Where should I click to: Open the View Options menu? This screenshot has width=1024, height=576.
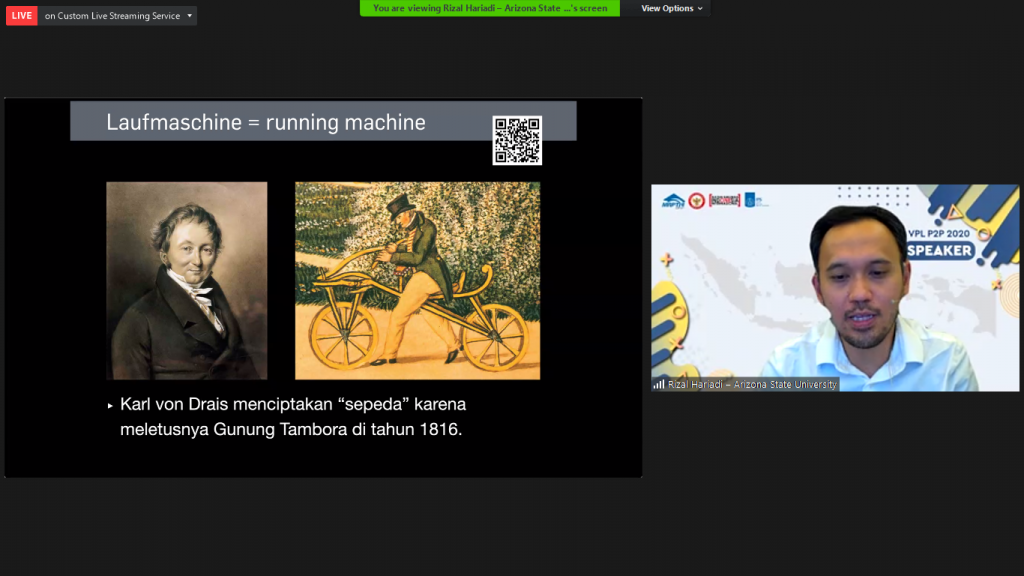[x=667, y=8]
